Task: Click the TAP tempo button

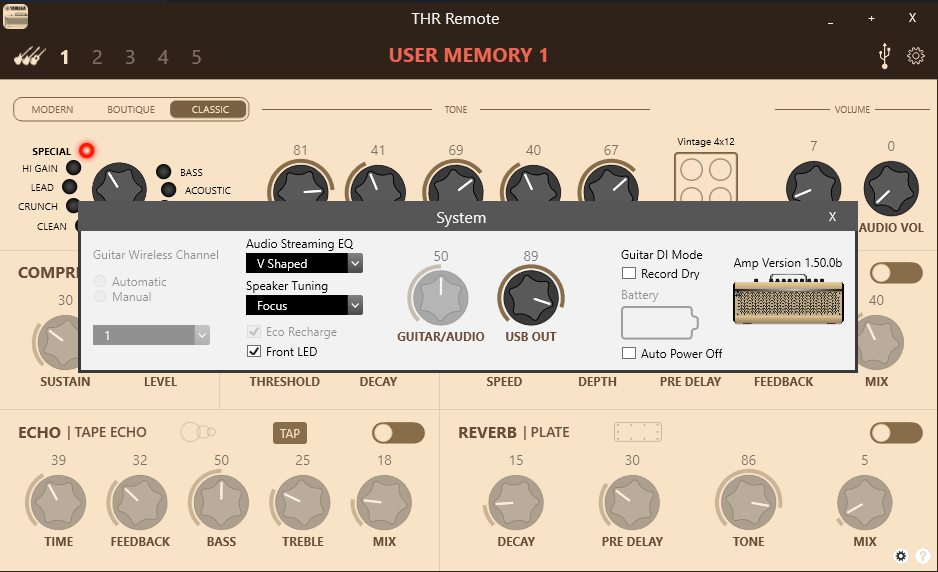Action: coord(290,433)
